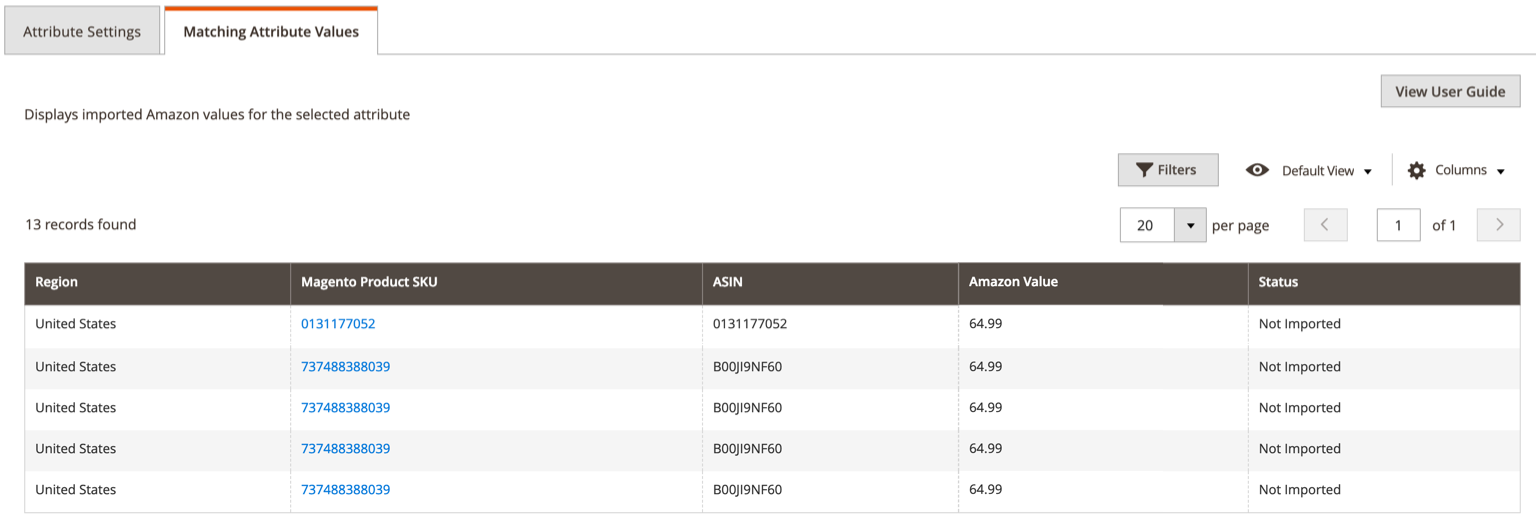Click the gear icon for Columns
Viewport: 1536px width, 520px height.
pyautogui.click(x=1416, y=170)
